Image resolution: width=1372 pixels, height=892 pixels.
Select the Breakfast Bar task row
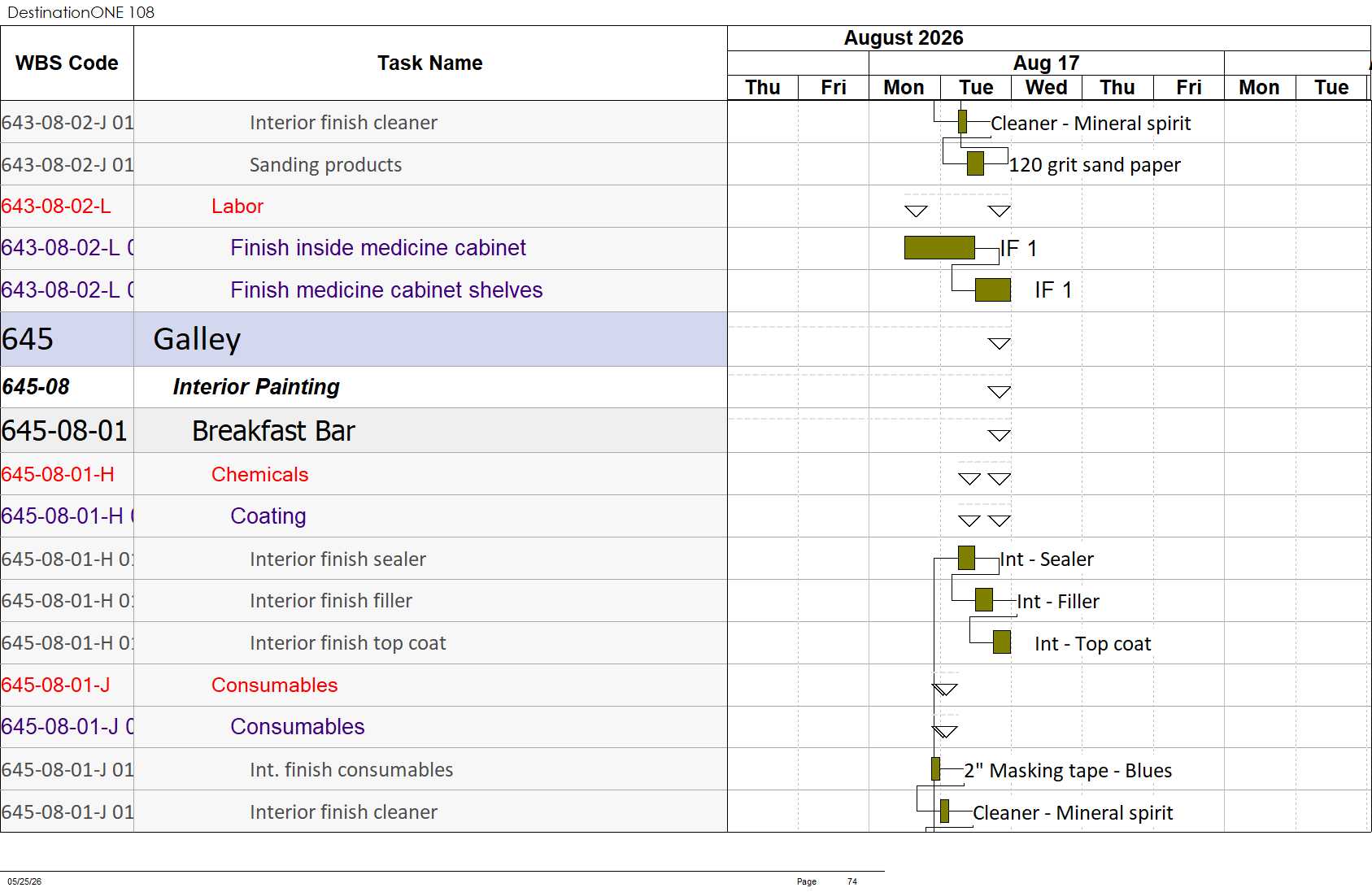click(364, 430)
